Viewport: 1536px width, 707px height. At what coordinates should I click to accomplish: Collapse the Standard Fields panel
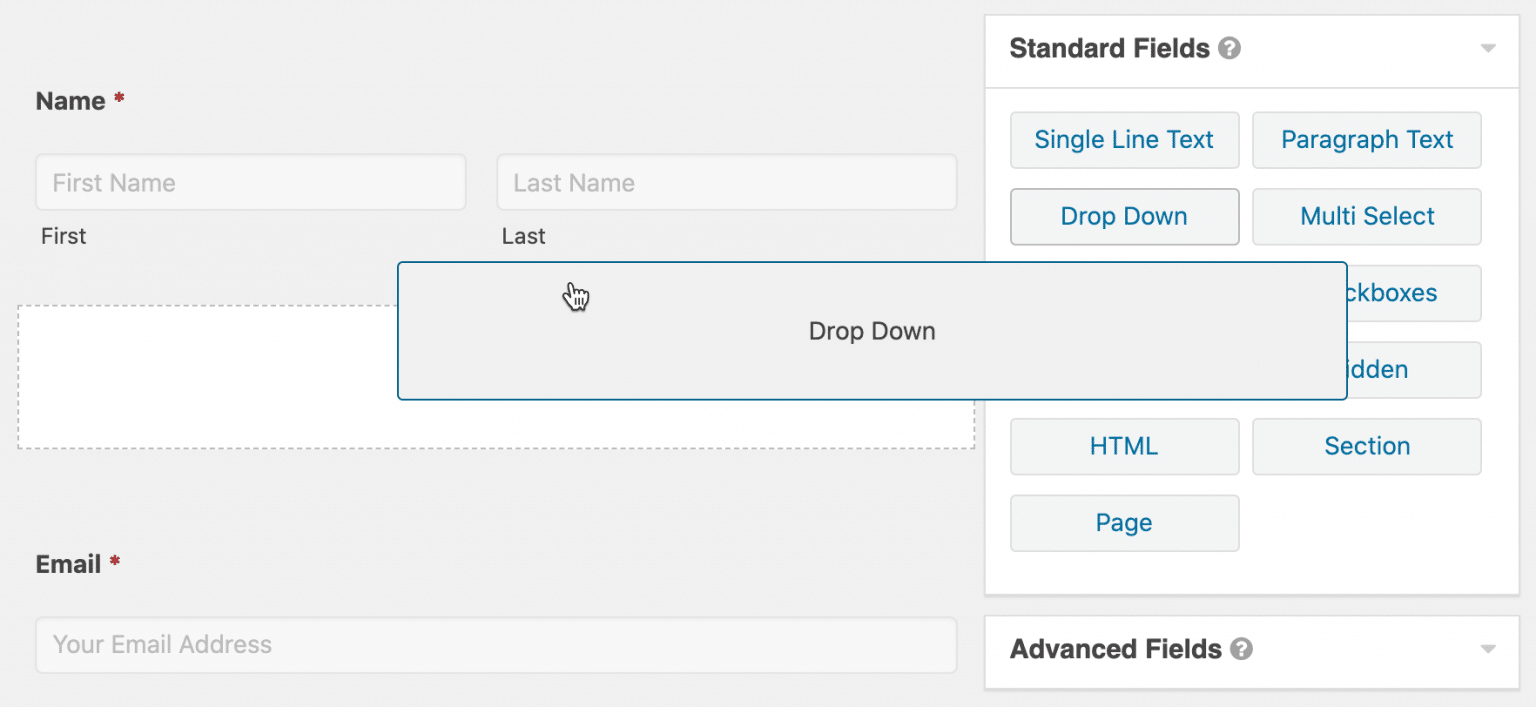pyautogui.click(x=1488, y=48)
